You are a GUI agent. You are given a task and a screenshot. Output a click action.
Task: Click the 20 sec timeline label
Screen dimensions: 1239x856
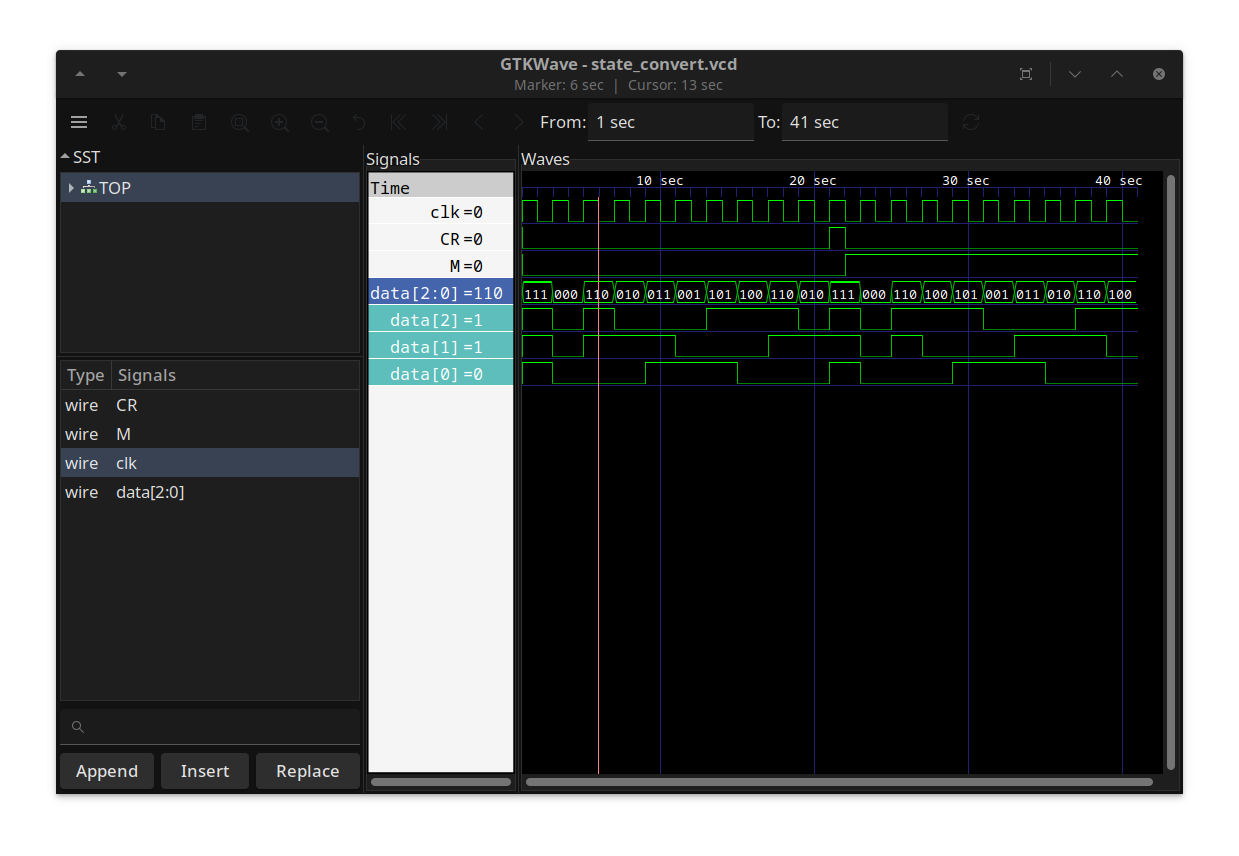click(x=813, y=181)
